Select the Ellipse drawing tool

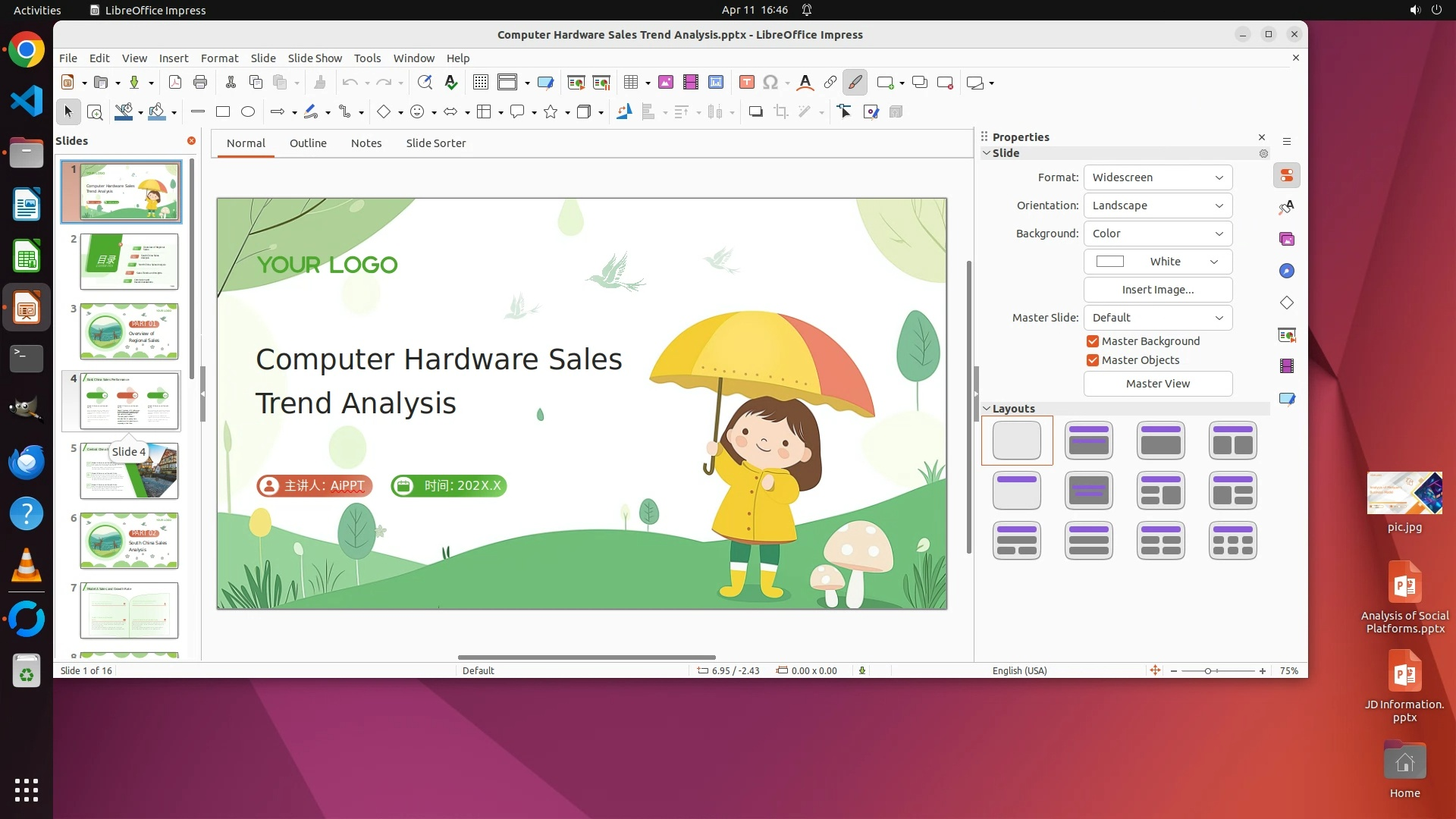(x=248, y=112)
